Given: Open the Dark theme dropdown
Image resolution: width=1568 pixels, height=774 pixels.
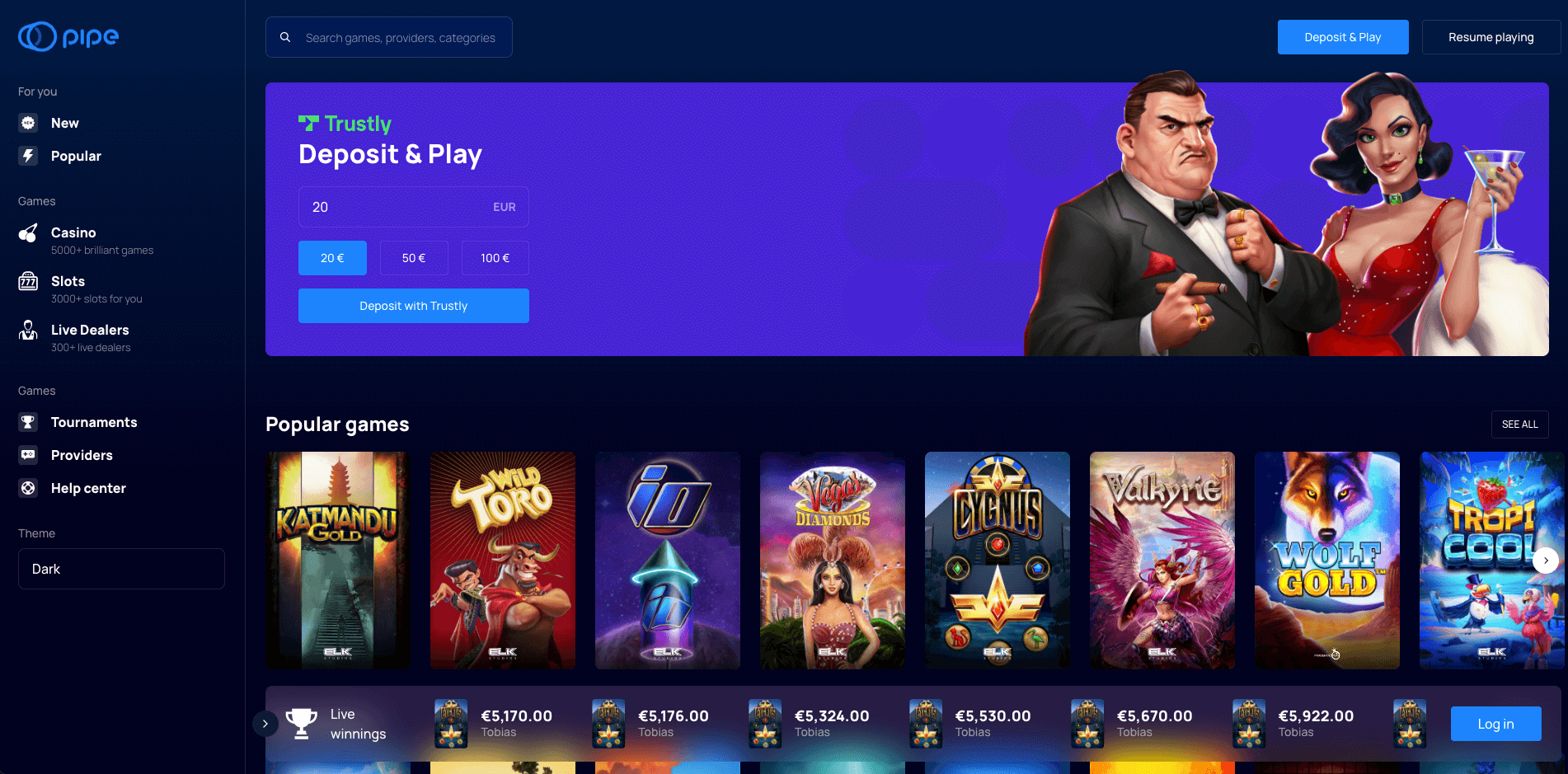Looking at the screenshot, I should (121, 569).
